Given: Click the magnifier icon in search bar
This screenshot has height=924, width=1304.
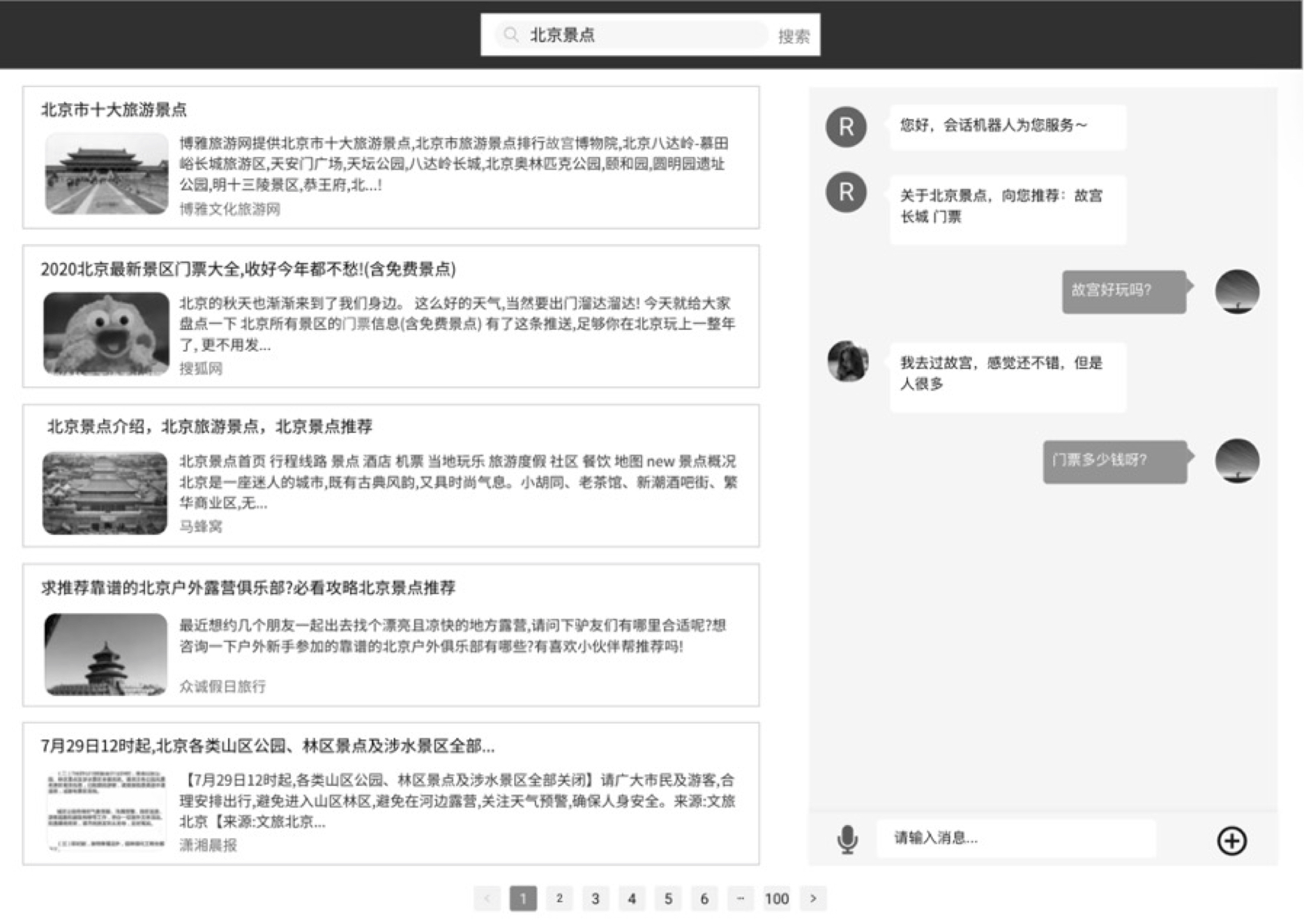Looking at the screenshot, I should [511, 35].
